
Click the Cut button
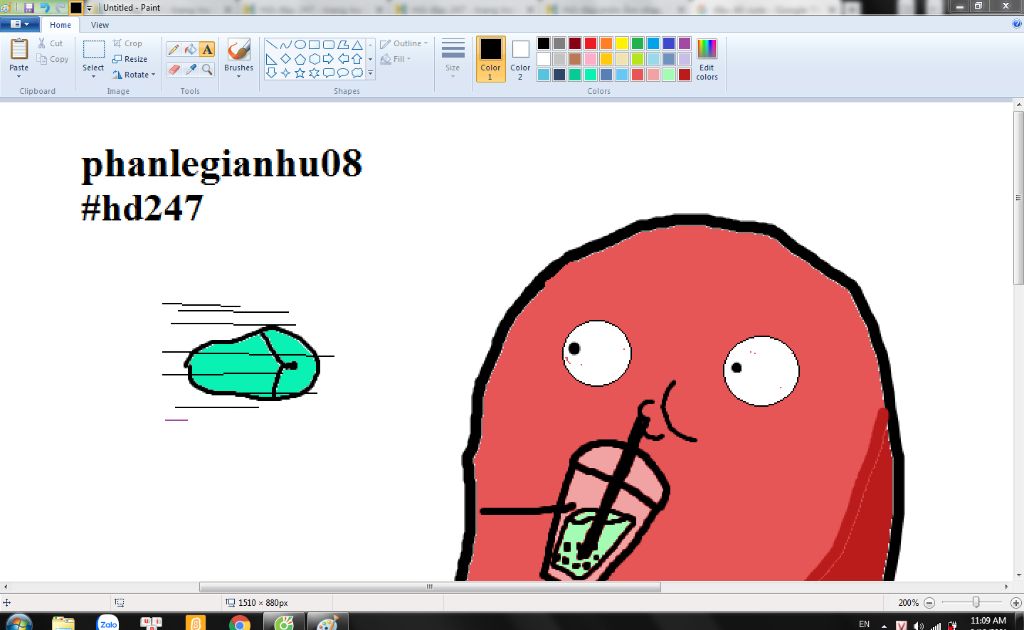50,43
